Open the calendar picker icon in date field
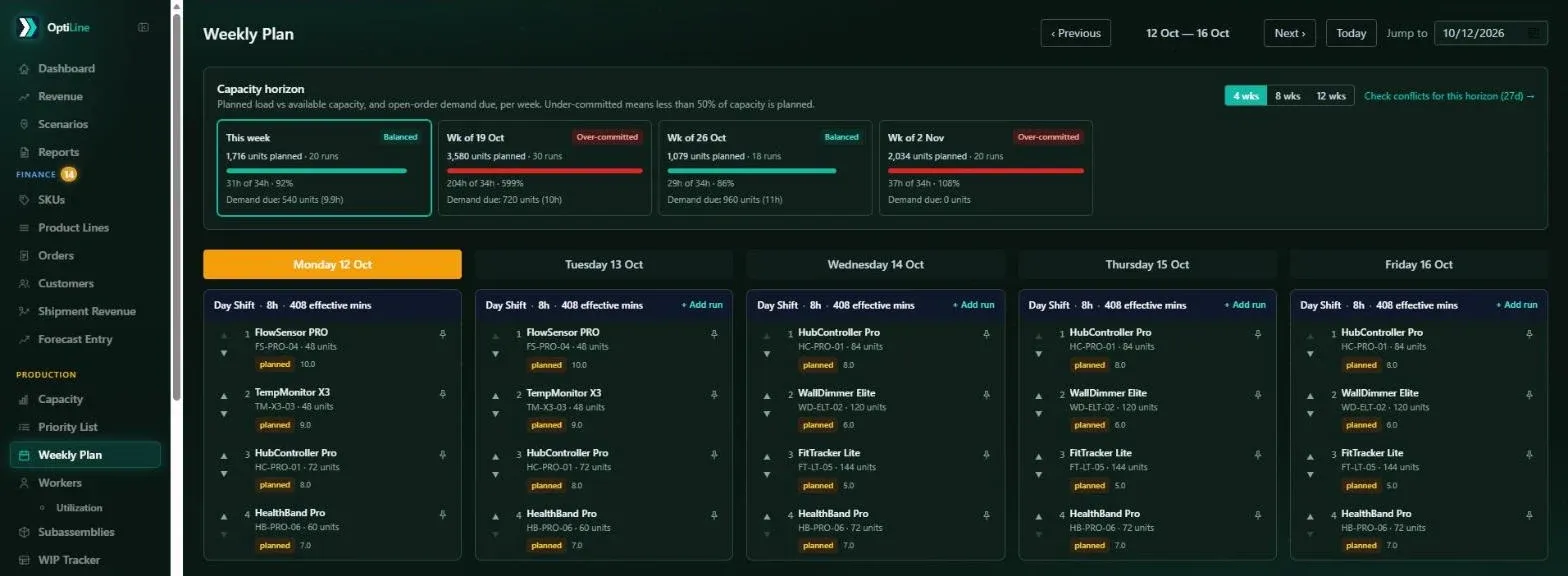Screen dimensions: 1568x576 1534,33
